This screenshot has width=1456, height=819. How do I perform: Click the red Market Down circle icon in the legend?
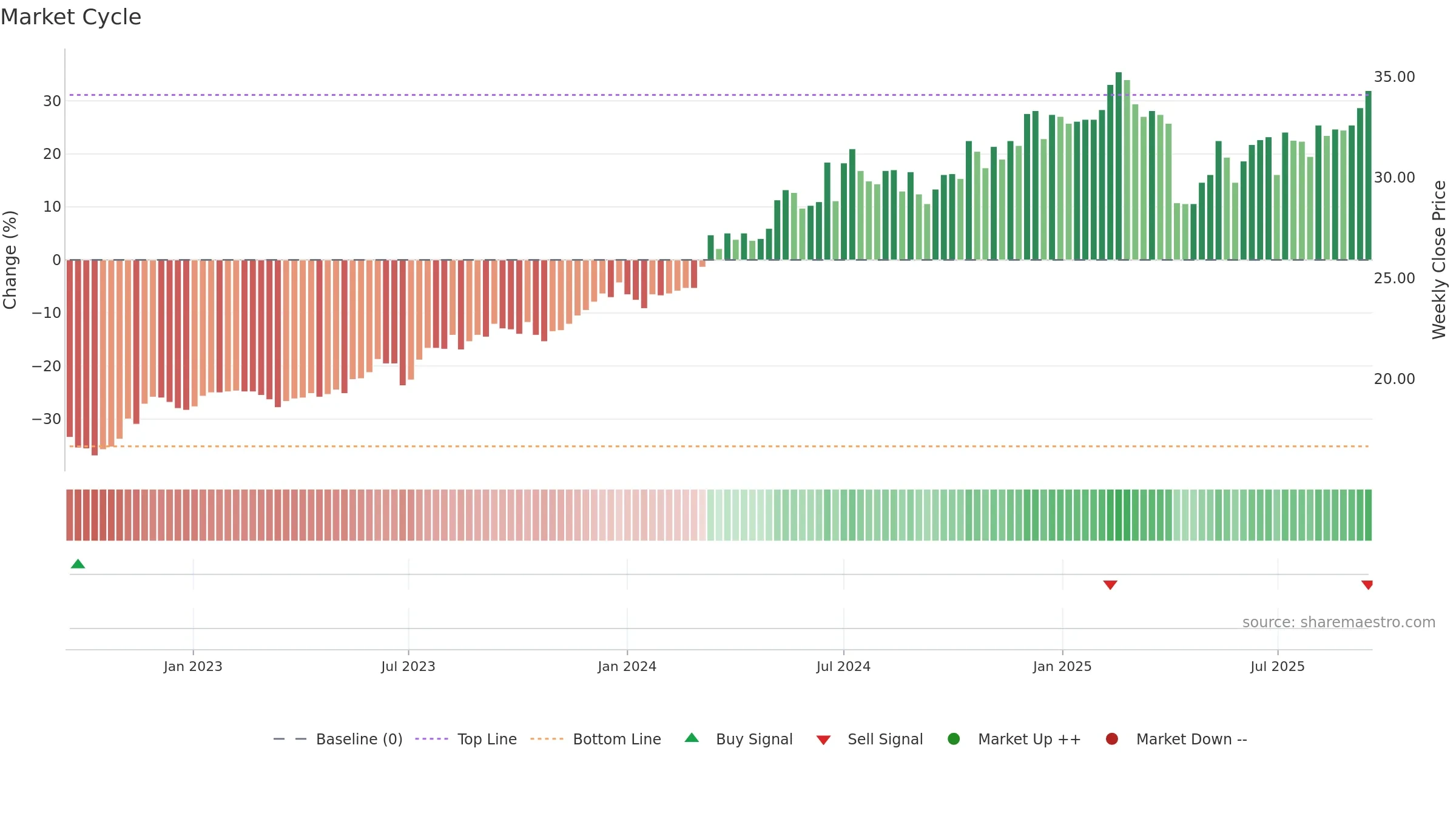click(x=1112, y=739)
